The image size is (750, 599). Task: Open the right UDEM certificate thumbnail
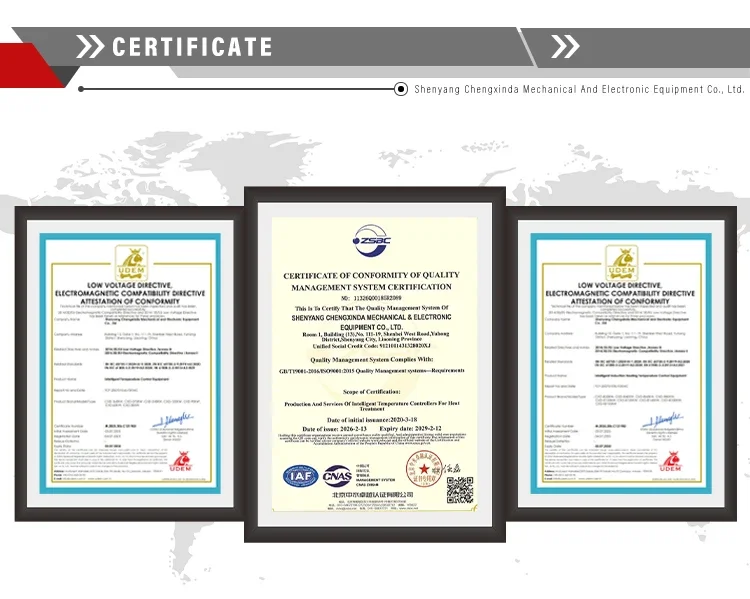[621, 364]
